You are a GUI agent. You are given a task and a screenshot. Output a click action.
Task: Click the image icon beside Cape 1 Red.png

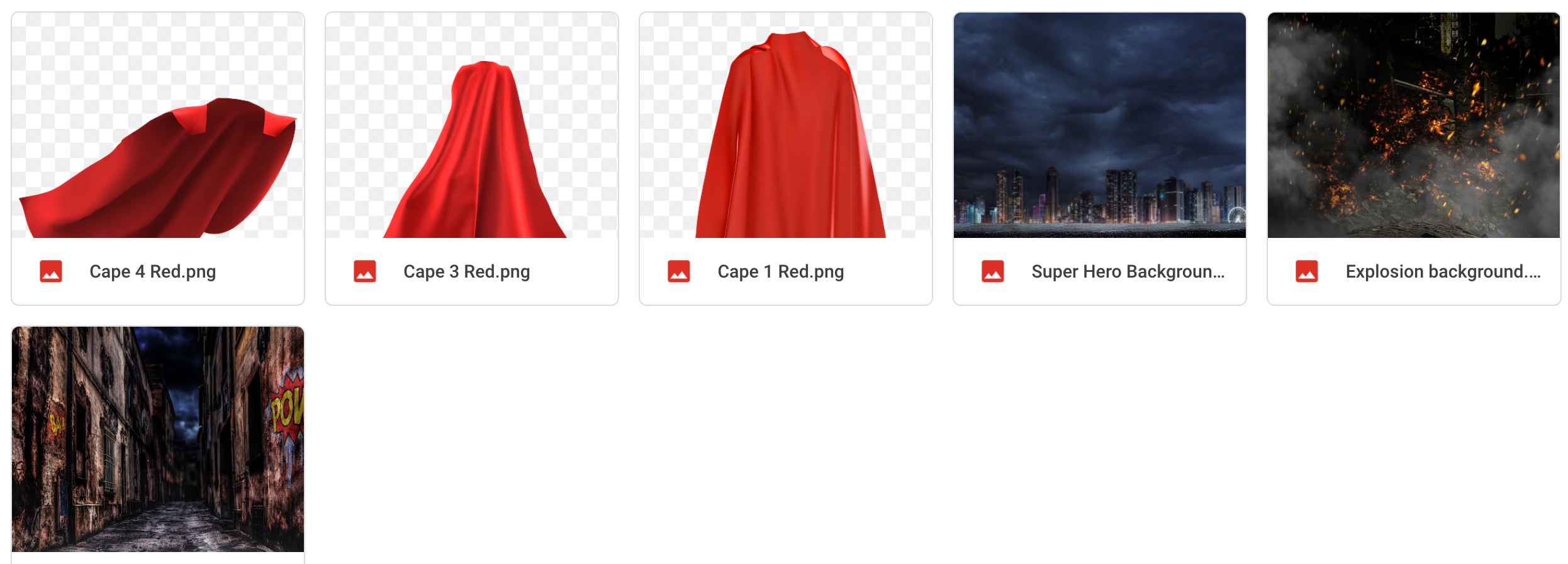click(679, 271)
